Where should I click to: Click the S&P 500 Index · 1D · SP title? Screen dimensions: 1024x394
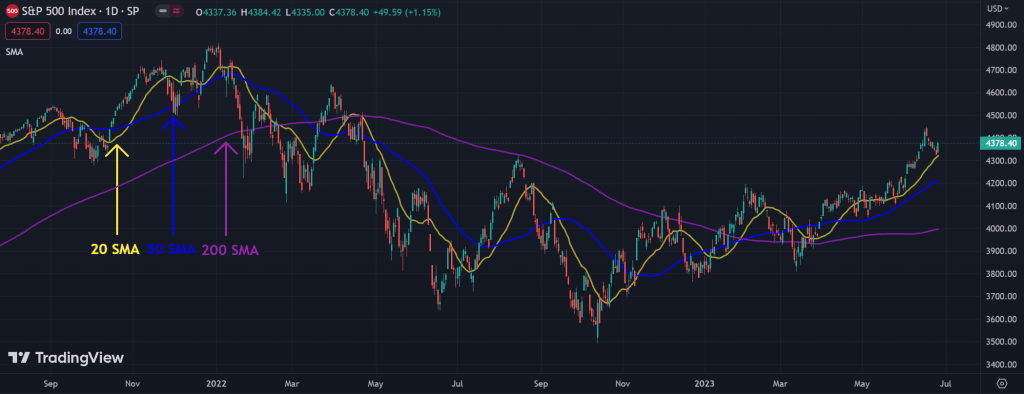click(x=79, y=11)
